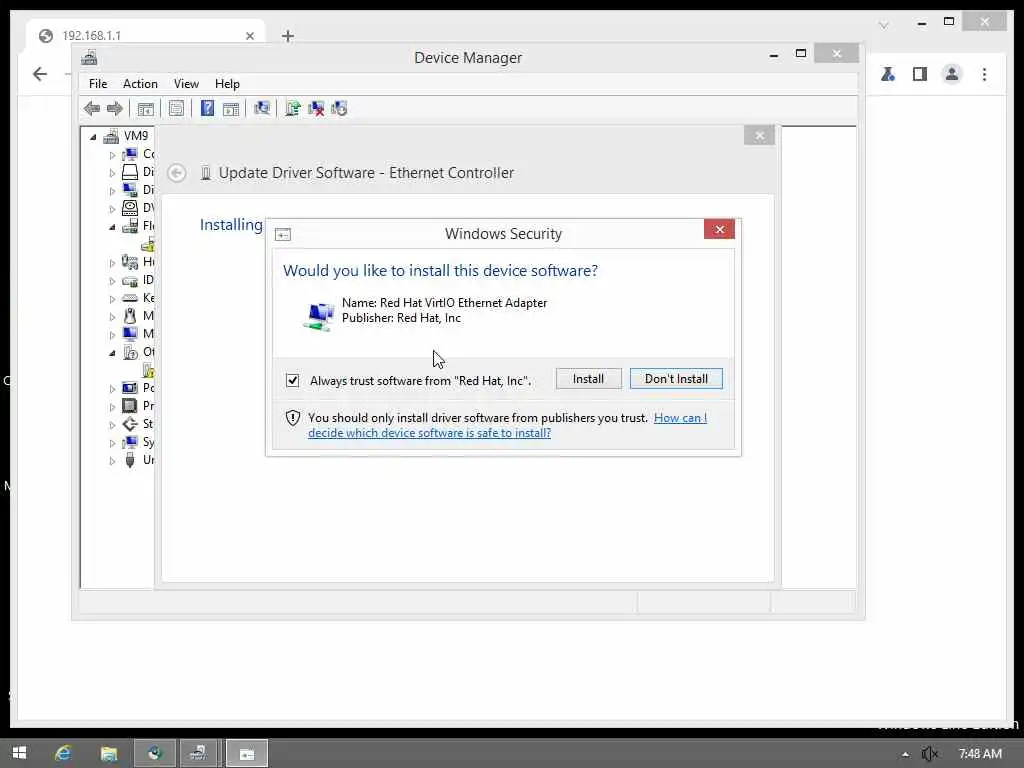Select the keyboard category icon in tree

130,298
